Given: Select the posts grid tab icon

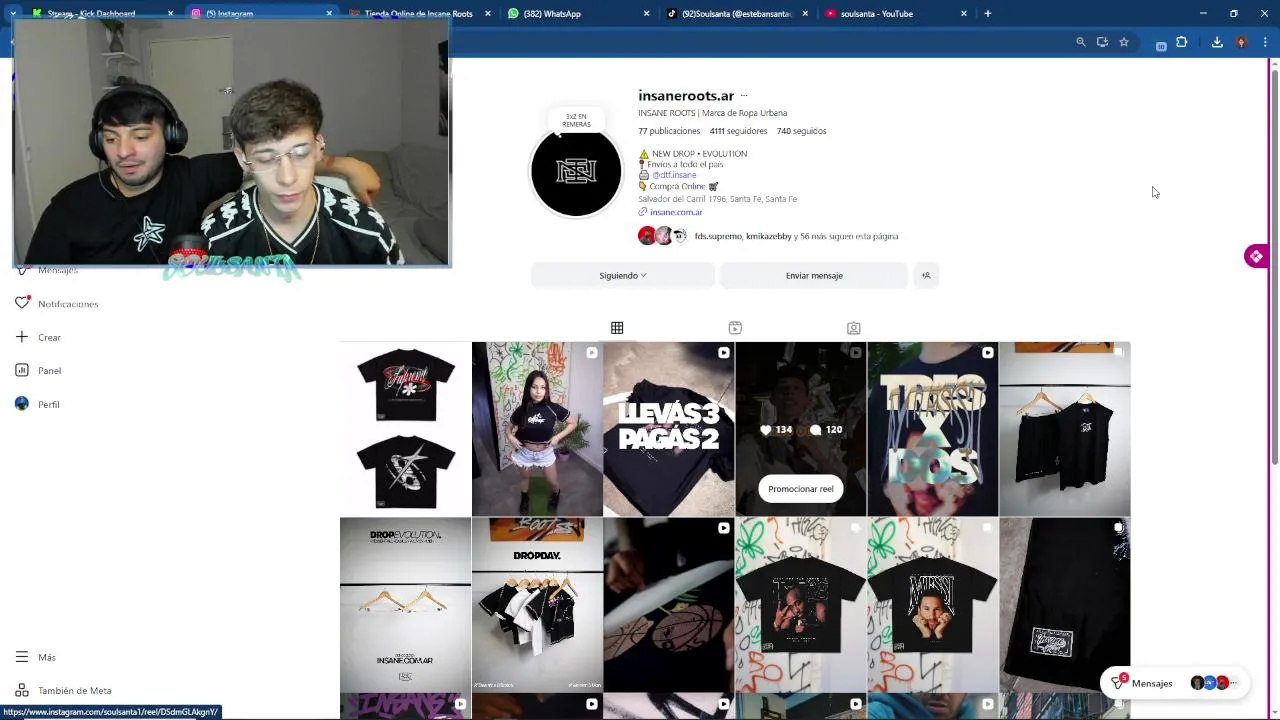Looking at the screenshot, I should [617, 328].
